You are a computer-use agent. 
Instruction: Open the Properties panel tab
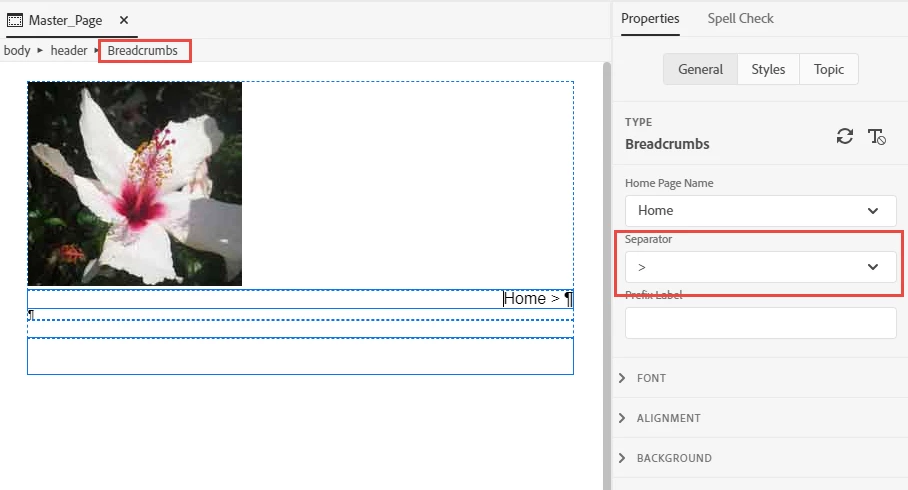click(650, 19)
